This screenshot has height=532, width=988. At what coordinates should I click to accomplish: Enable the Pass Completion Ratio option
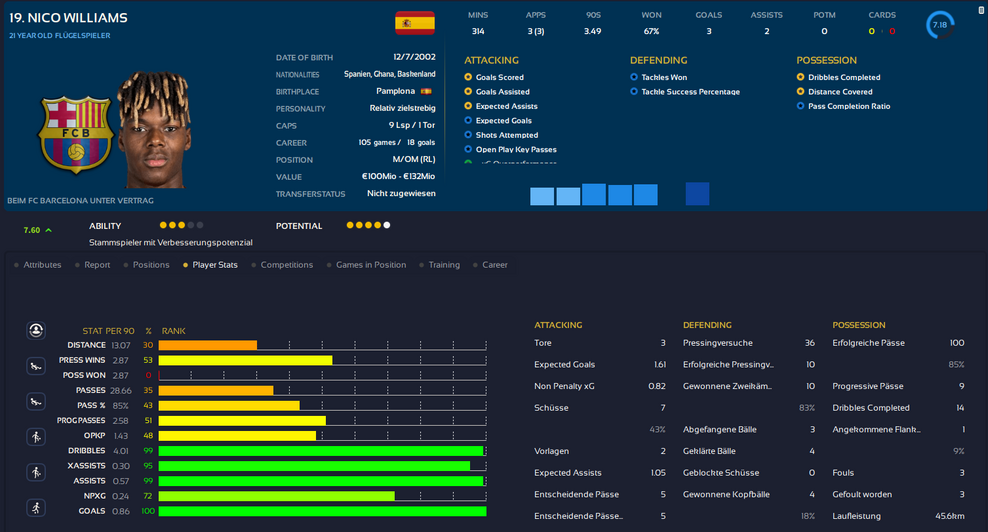tap(800, 106)
